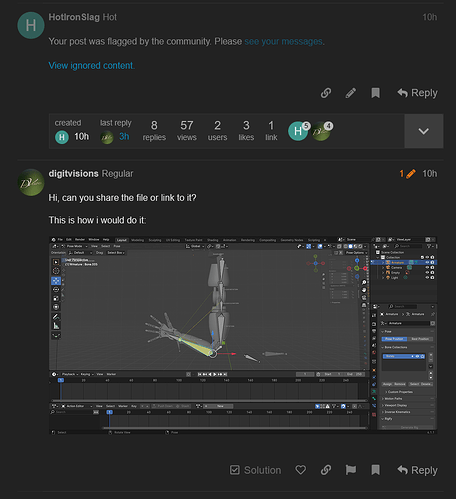Image resolution: width=456 pixels, height=499 pixels.
Task: Show the '1 link' in topic
Action: click(x=271, y=131)
